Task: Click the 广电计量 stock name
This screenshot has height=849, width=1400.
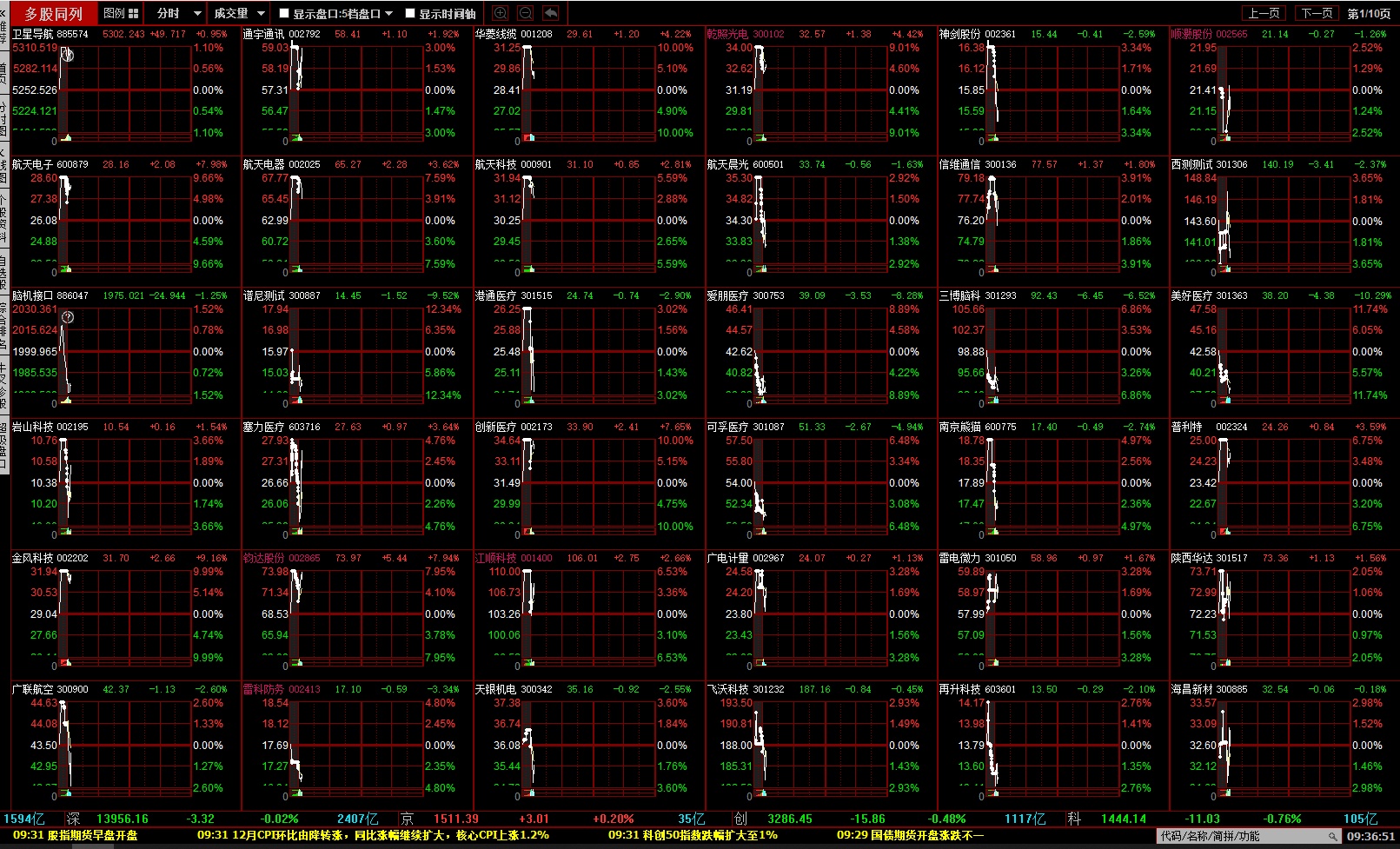Action: (727, 558)
